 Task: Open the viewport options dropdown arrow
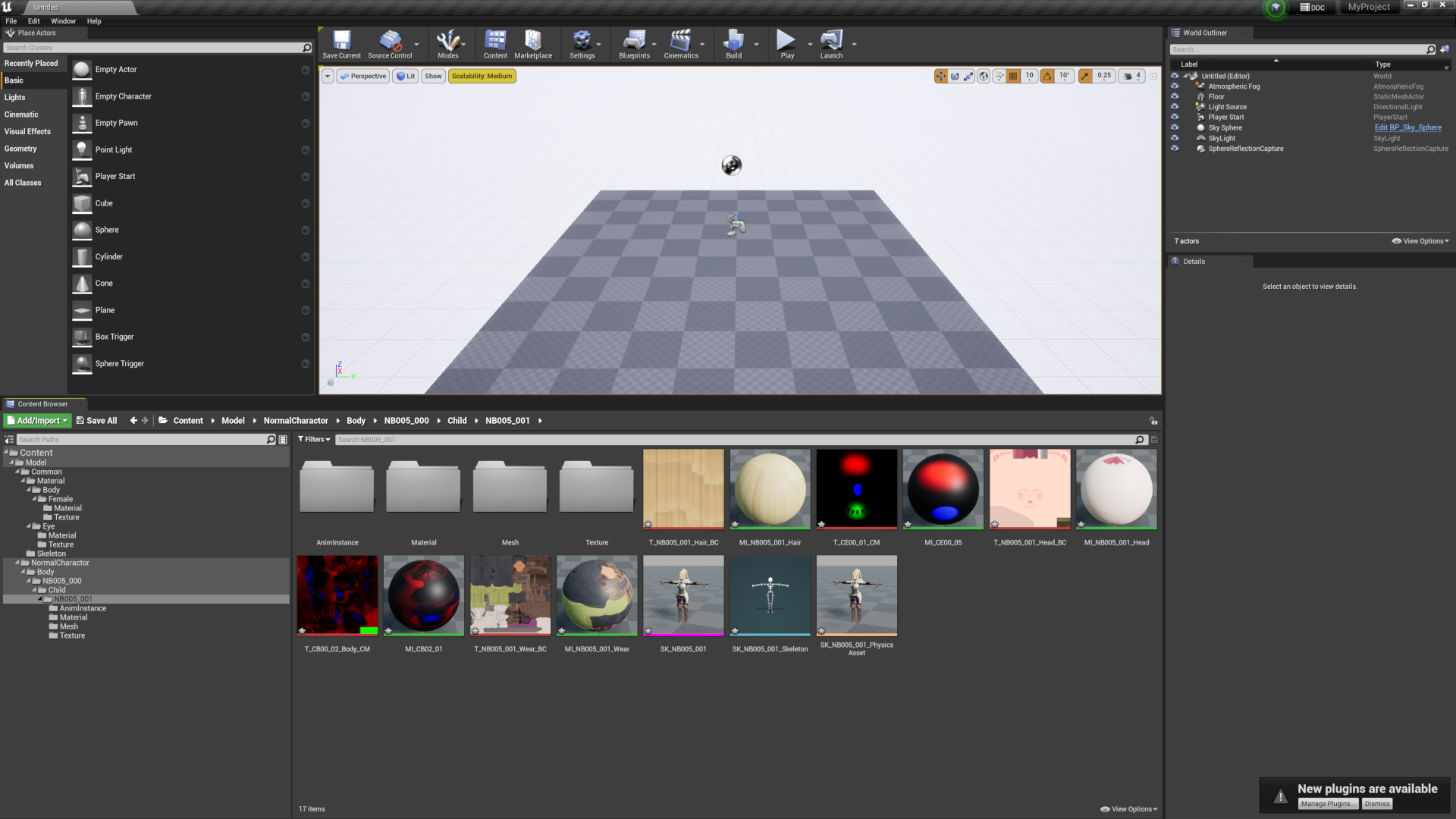point(328,76)
